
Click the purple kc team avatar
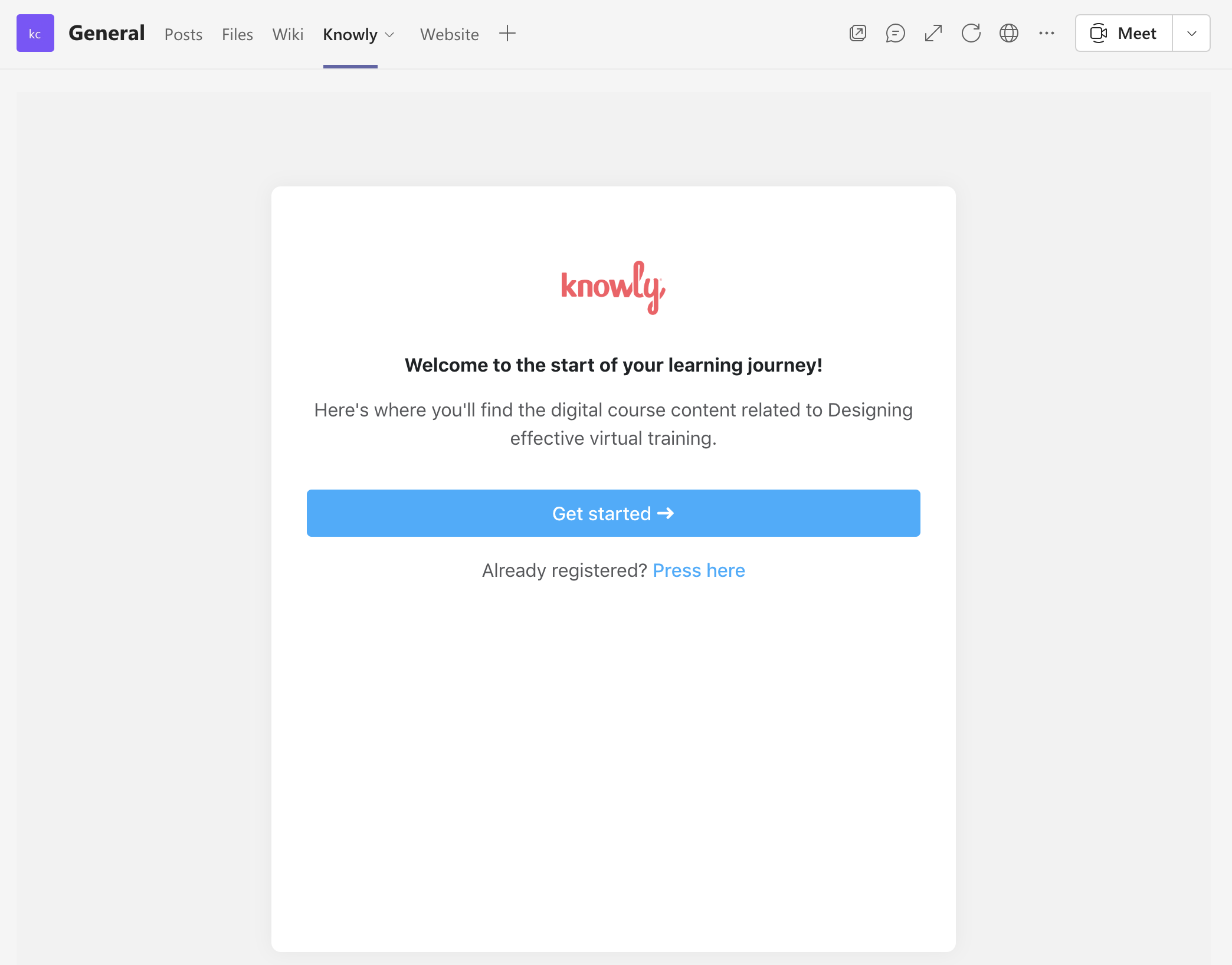35,34
